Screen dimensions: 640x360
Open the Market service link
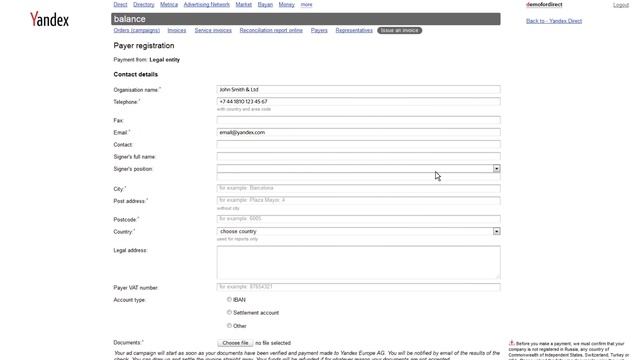(x=244, y=4)
